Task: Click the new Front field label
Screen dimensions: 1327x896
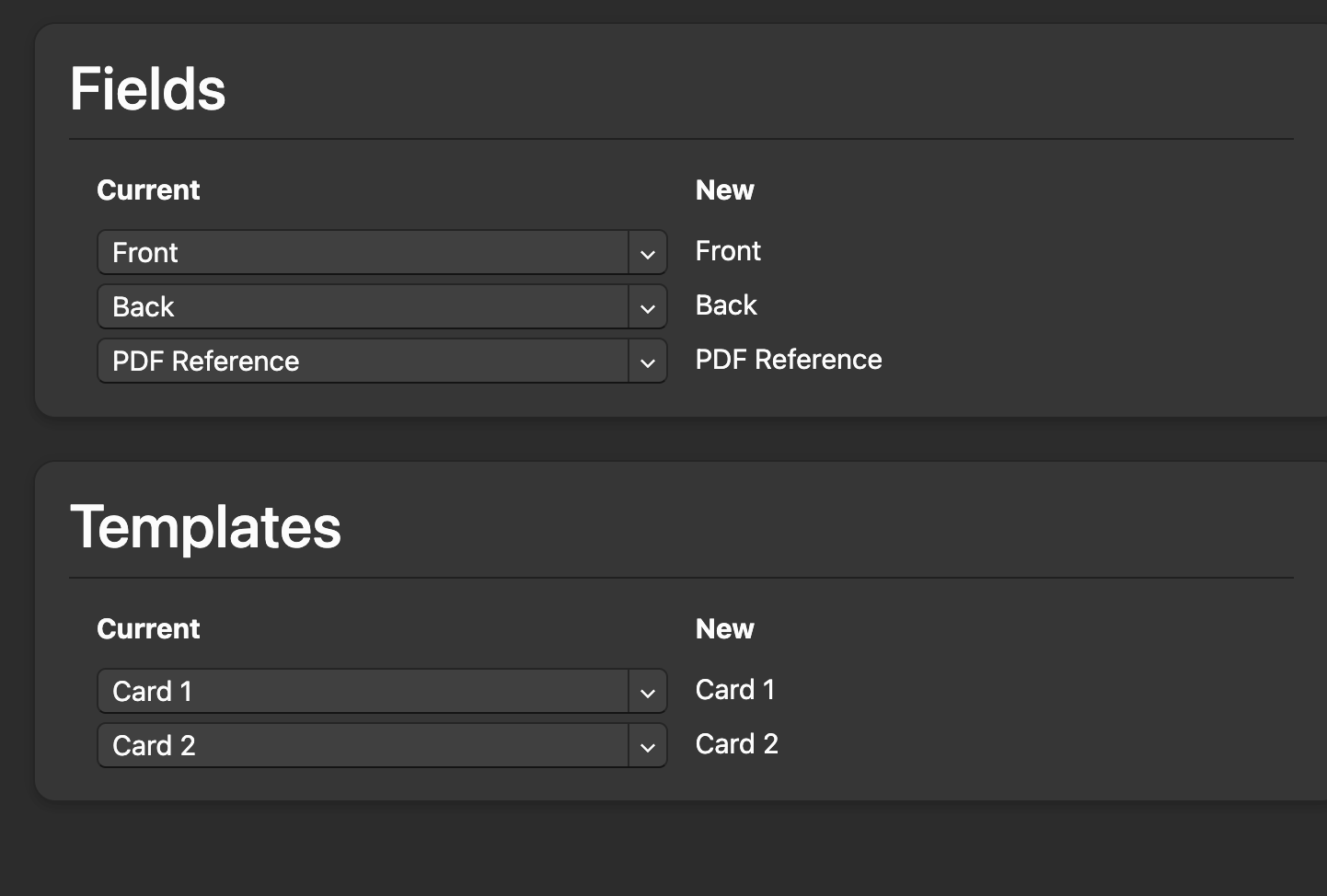Action: [728, 251]
